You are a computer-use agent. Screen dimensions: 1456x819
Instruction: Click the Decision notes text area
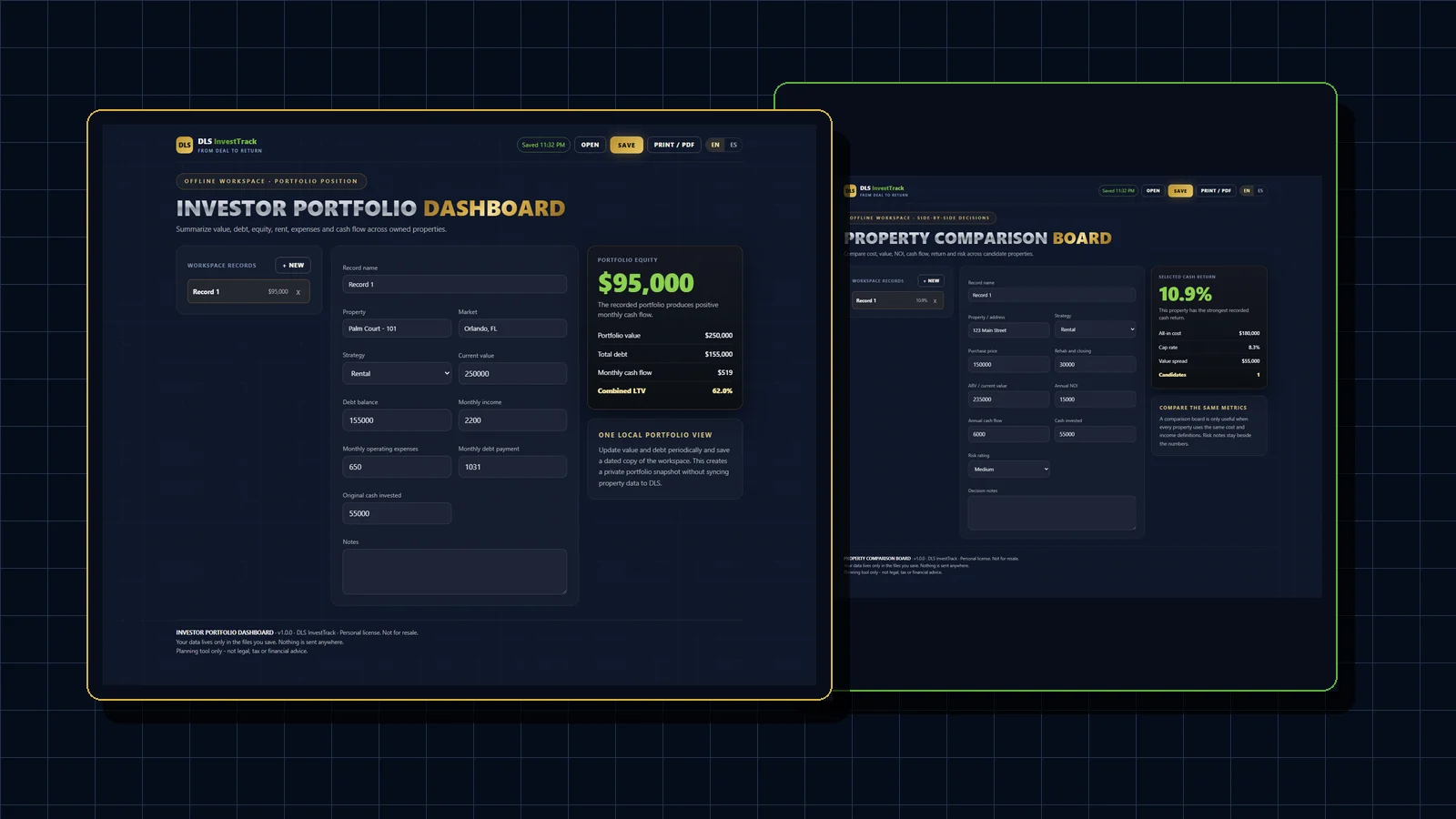pyautogui.click(x=1052, y=513)
